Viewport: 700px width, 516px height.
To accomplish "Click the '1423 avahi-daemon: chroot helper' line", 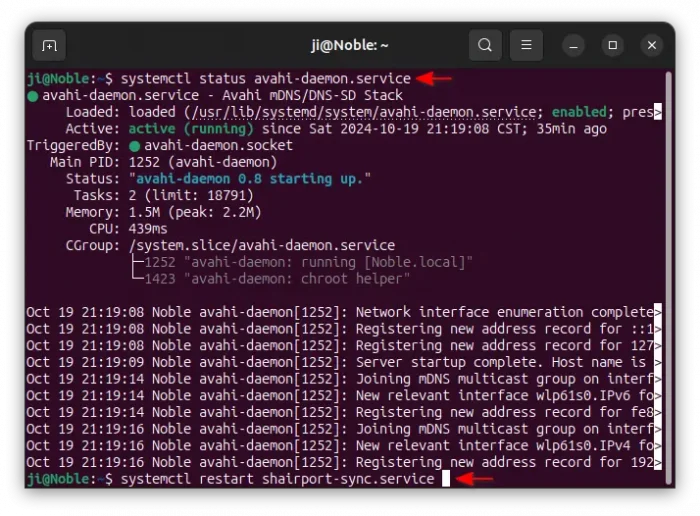I will coord(277,279).
